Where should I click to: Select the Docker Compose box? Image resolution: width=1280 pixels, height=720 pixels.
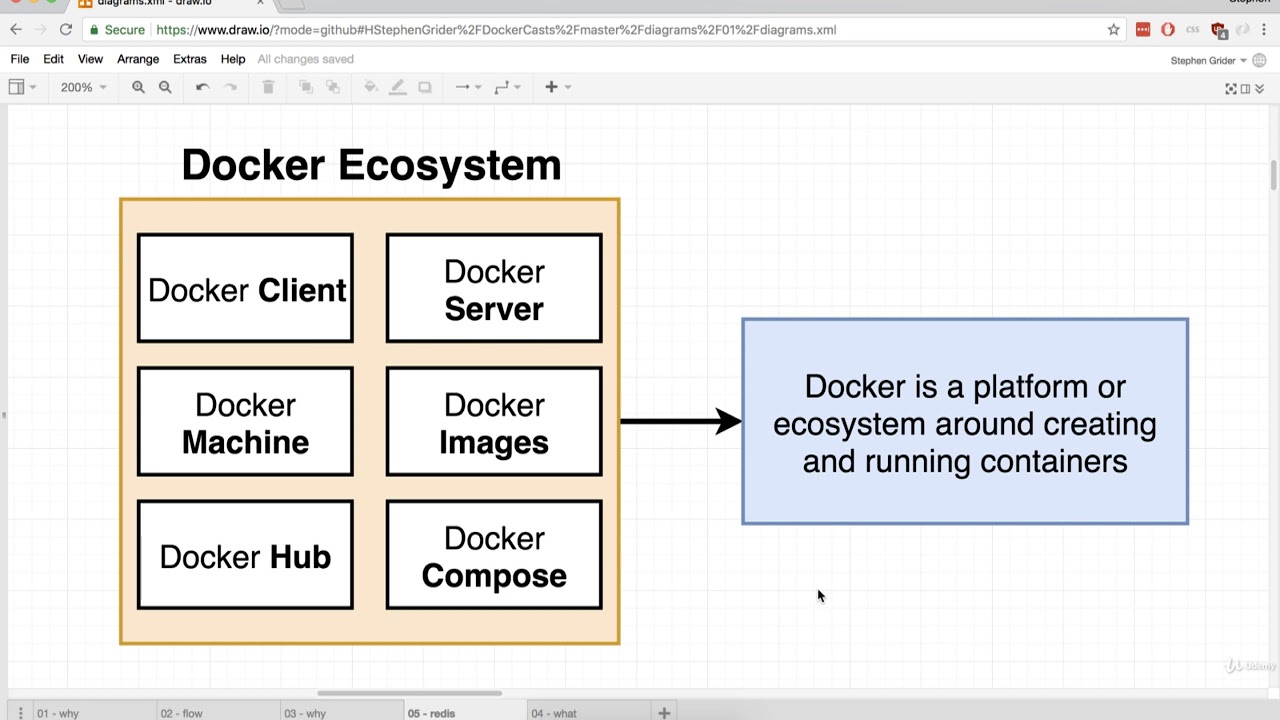point(494,555)
